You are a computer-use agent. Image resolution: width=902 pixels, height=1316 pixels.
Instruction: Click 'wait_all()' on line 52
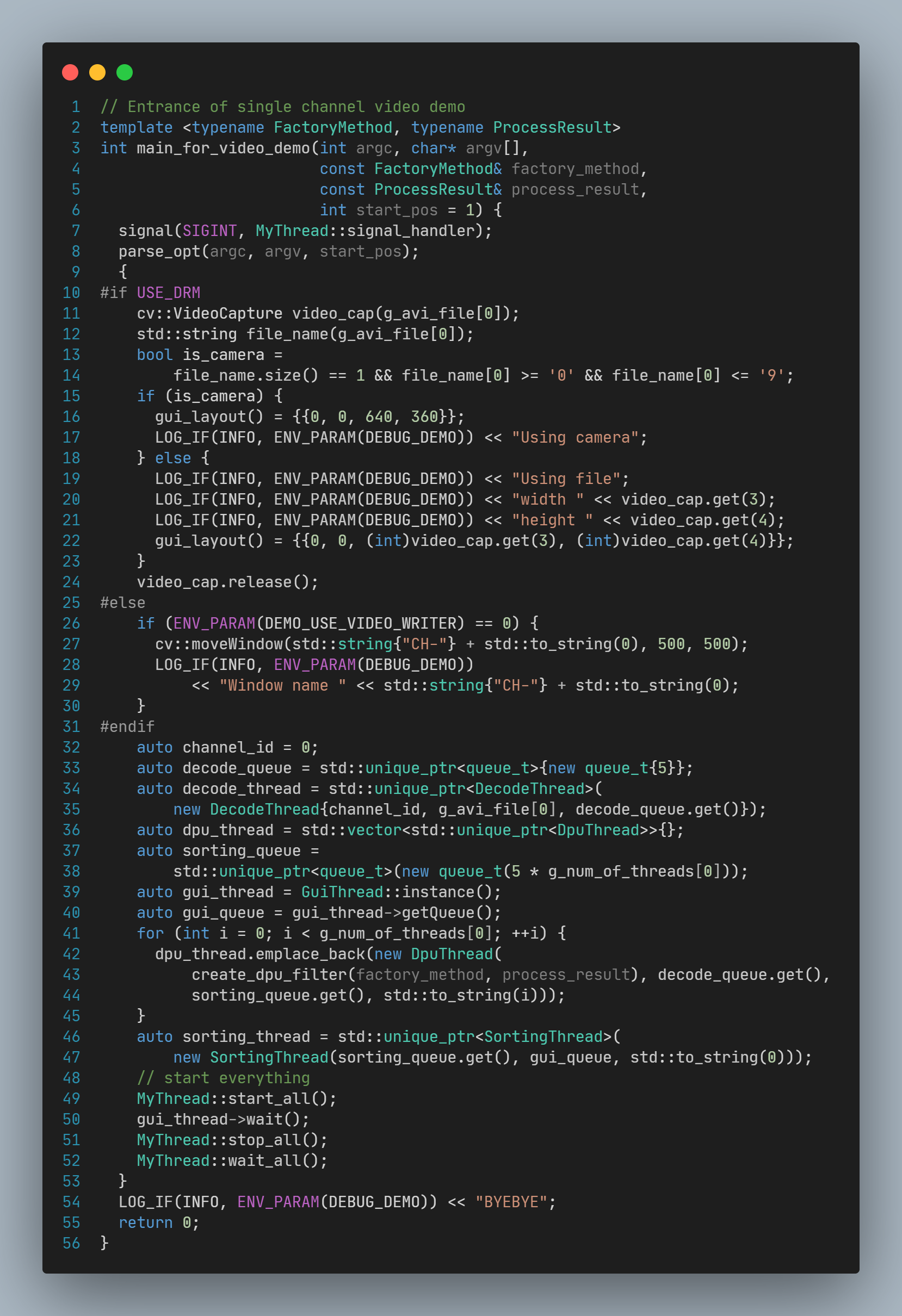click(274, 1161)
